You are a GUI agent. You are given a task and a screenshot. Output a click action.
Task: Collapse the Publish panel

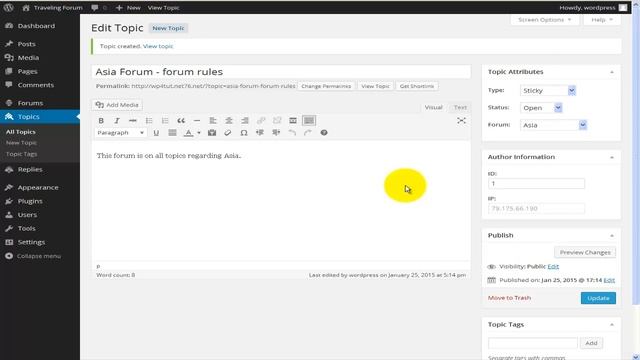click(612, 236)
